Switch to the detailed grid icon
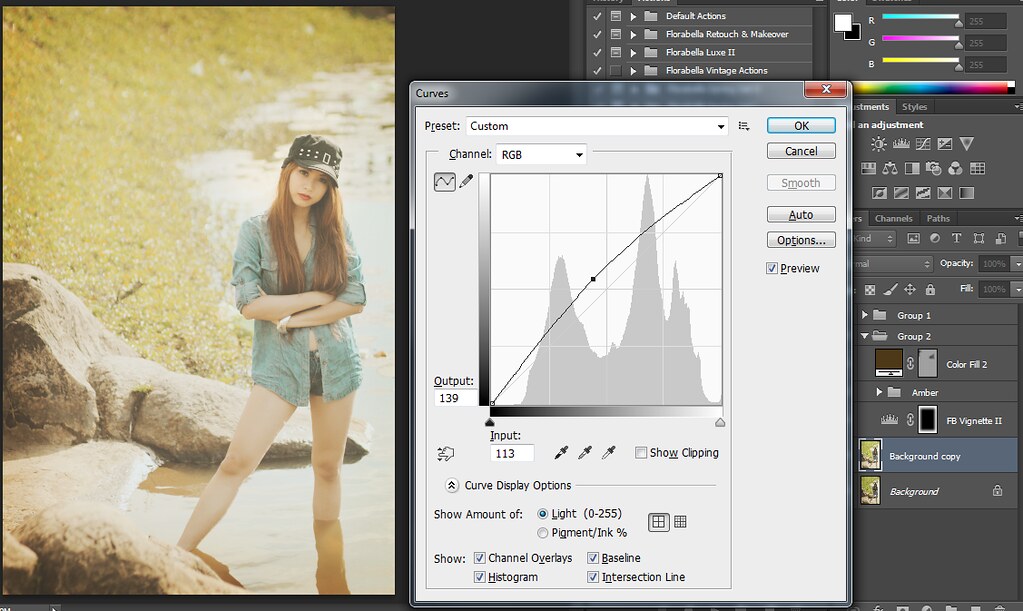 point(681,521)
